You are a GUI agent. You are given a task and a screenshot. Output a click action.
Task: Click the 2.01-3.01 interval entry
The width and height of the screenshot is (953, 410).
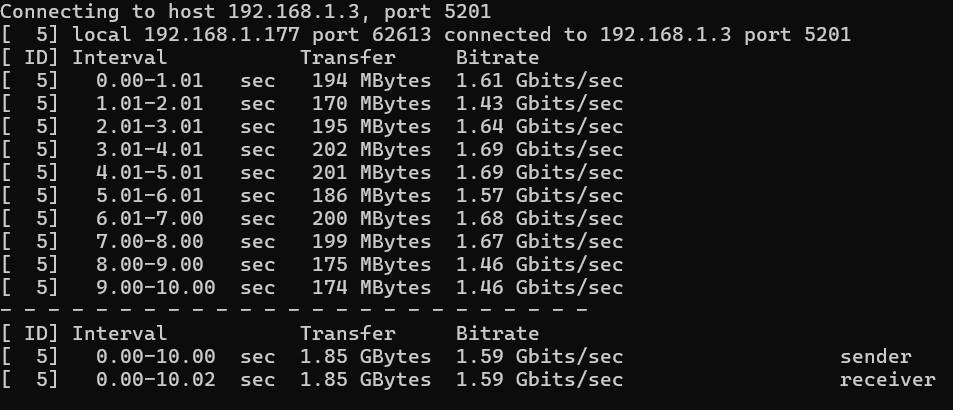[150, 127]
